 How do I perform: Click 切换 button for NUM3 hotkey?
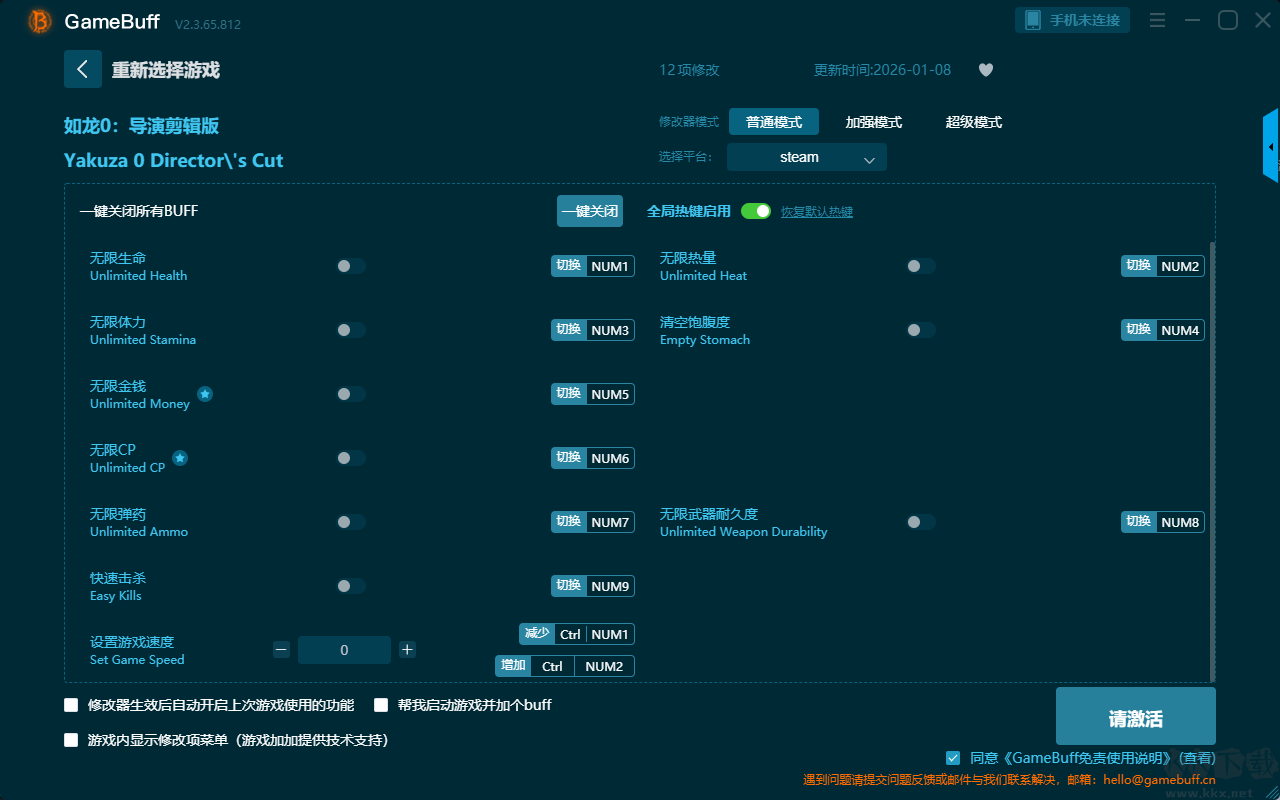(569, 330)
